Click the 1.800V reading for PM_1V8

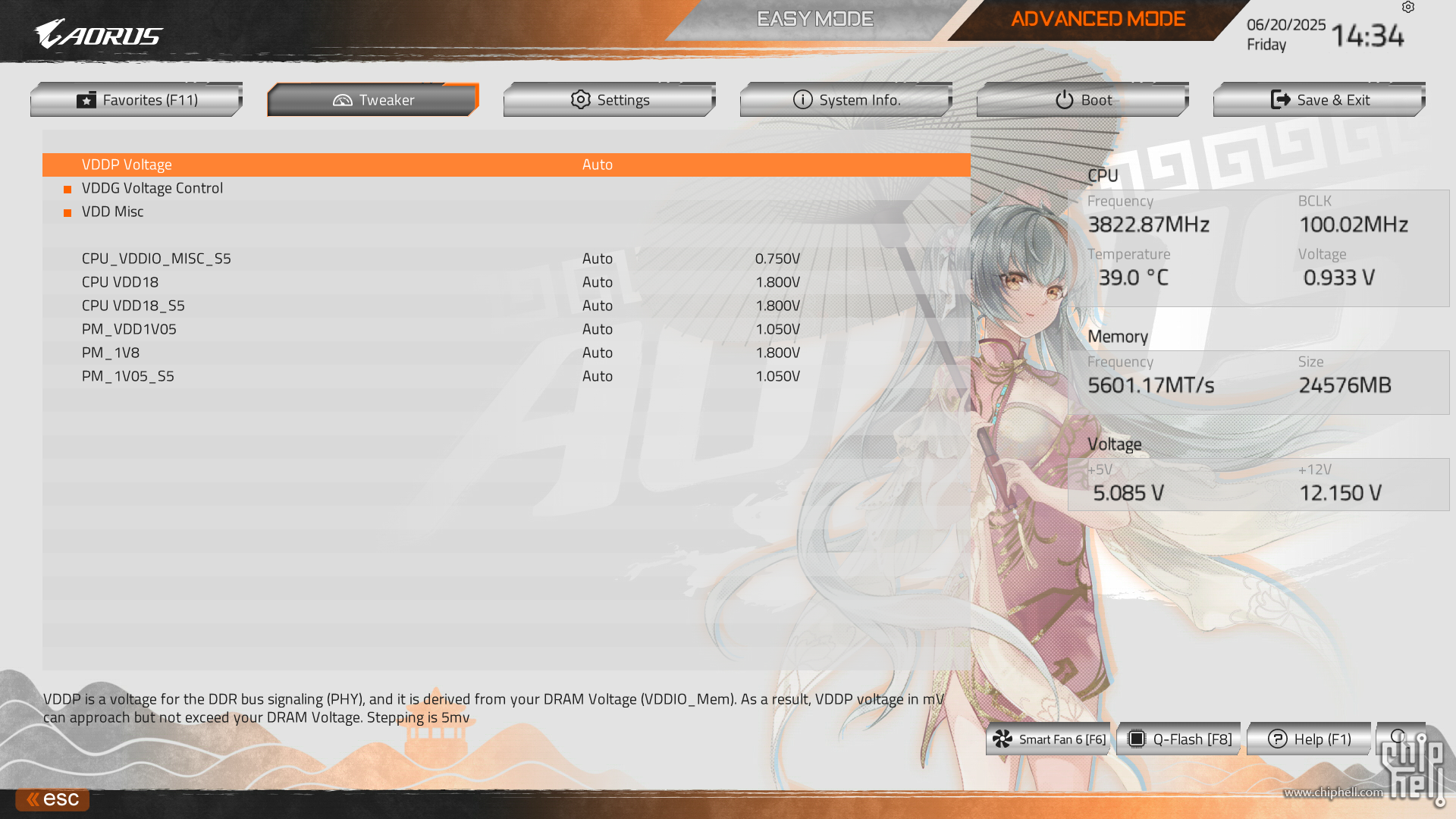click(778, 353)
